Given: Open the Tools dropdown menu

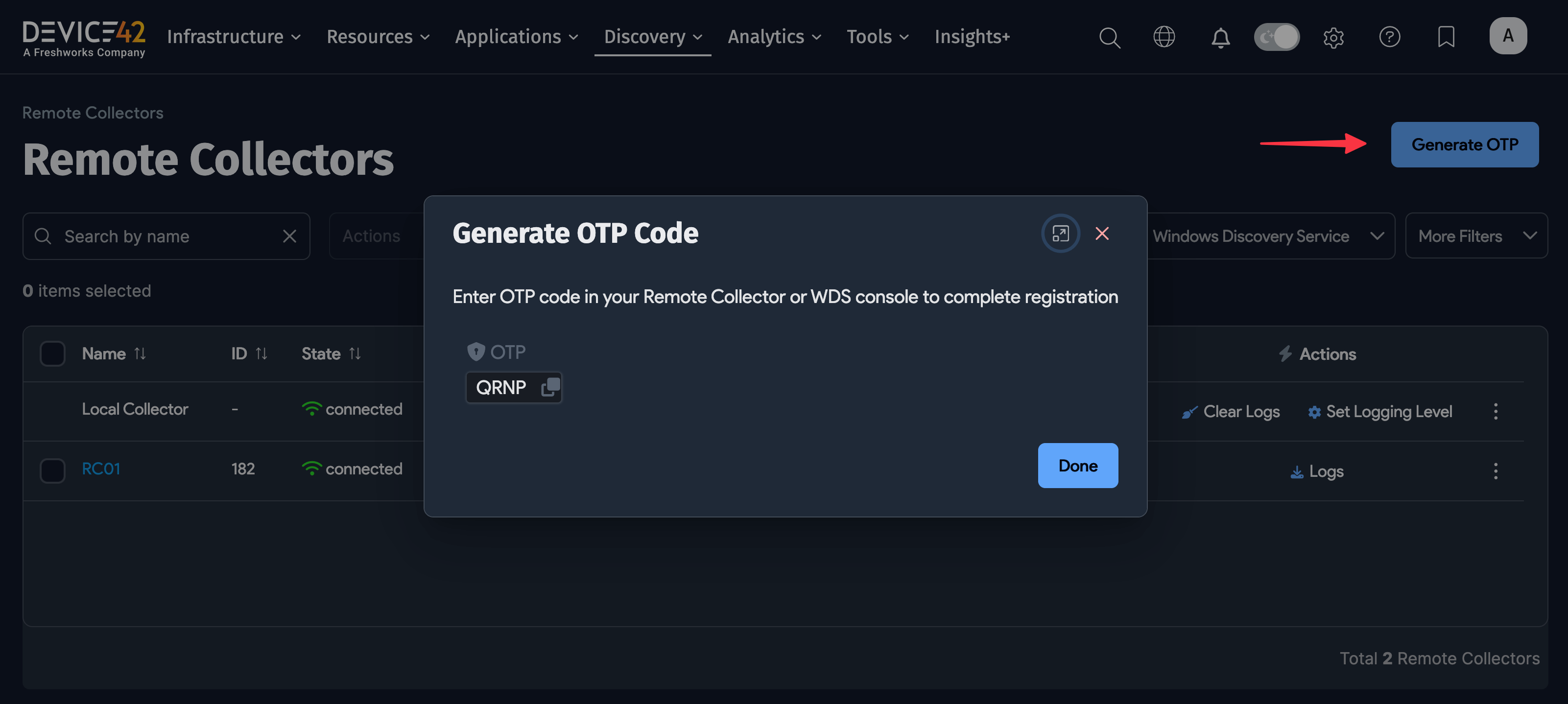Looking at the screenshot, I should tap(877, 37).
